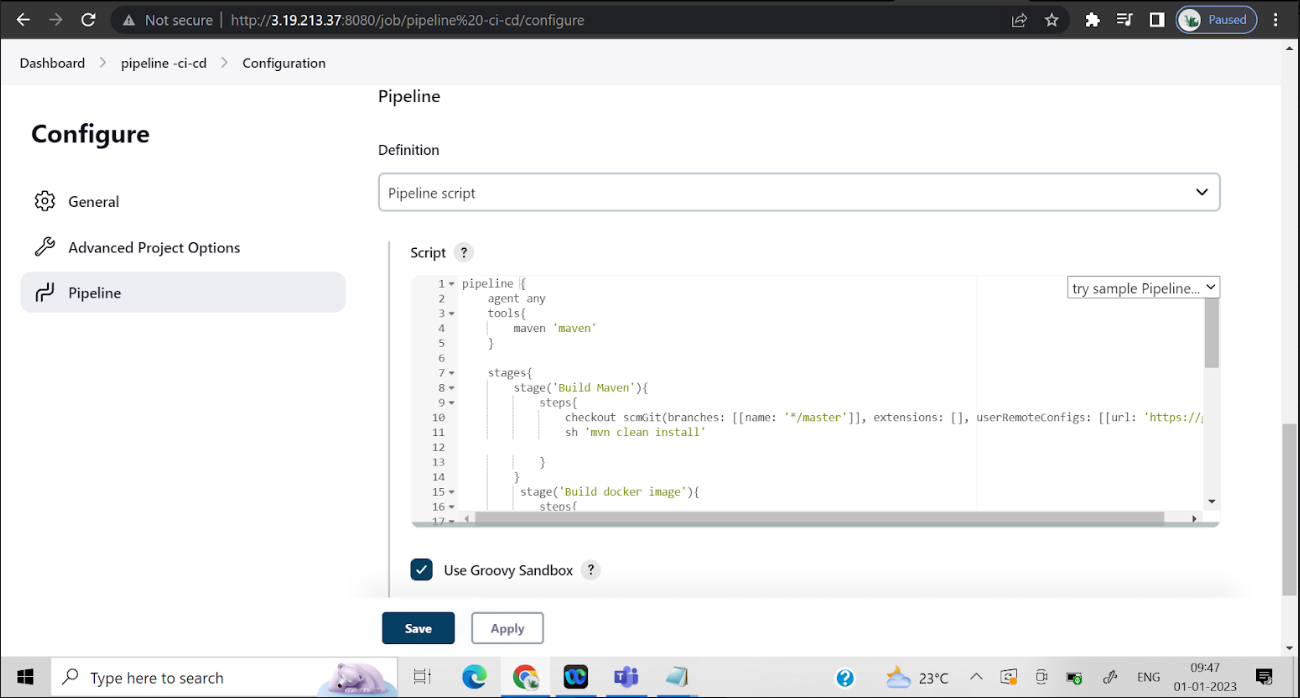
Task: Open the Chrome three-dot menu
Action: pyautogui.click(x=1275, y=19)
